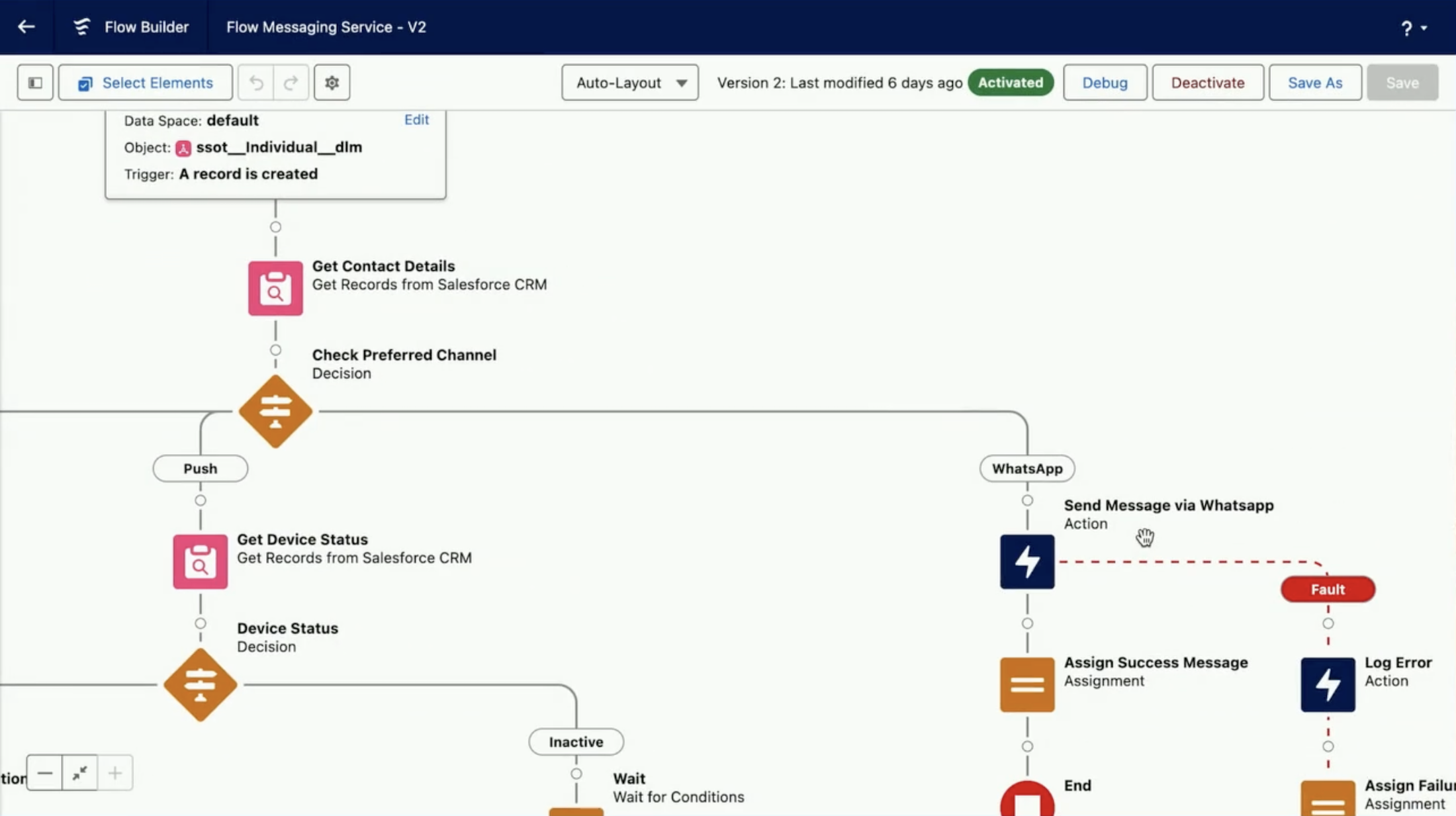Click 'Get Records from Salesforce CRM' under Get Device Status
1456x816 pixels.
click(x=355, y=558)
